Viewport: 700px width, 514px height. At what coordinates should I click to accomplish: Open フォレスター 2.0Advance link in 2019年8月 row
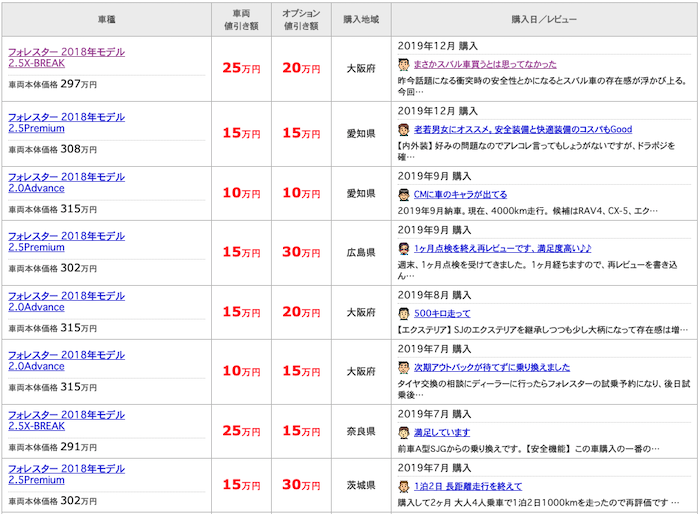click(67, 301)
